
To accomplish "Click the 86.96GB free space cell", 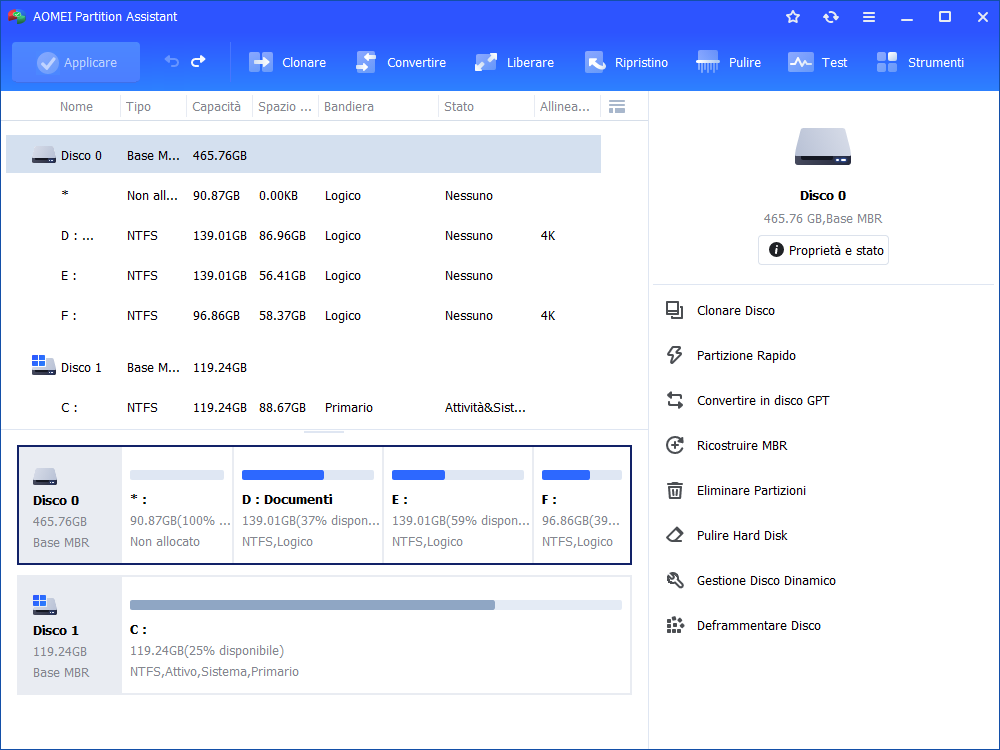I will click(283, 235).
